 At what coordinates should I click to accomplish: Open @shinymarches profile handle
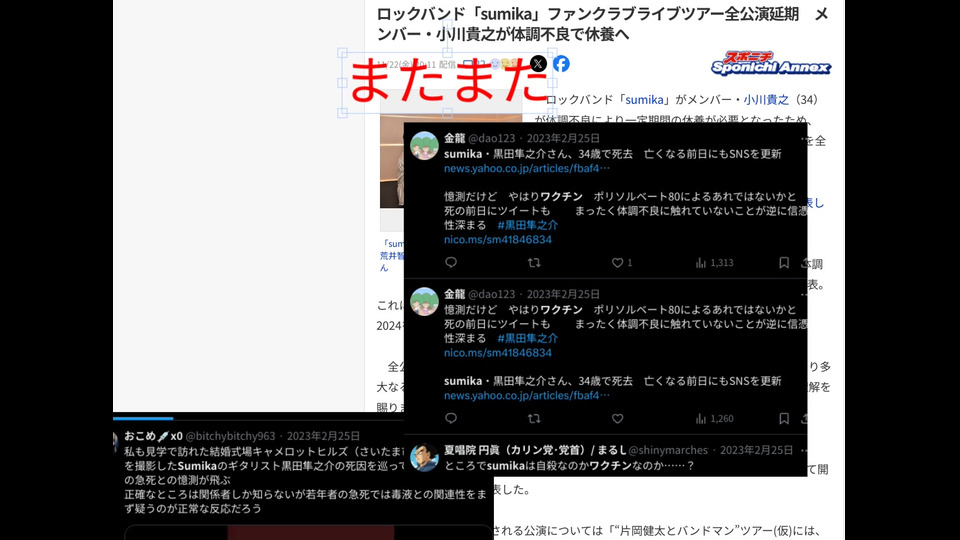pyautogui.click(x=668, y=450)
